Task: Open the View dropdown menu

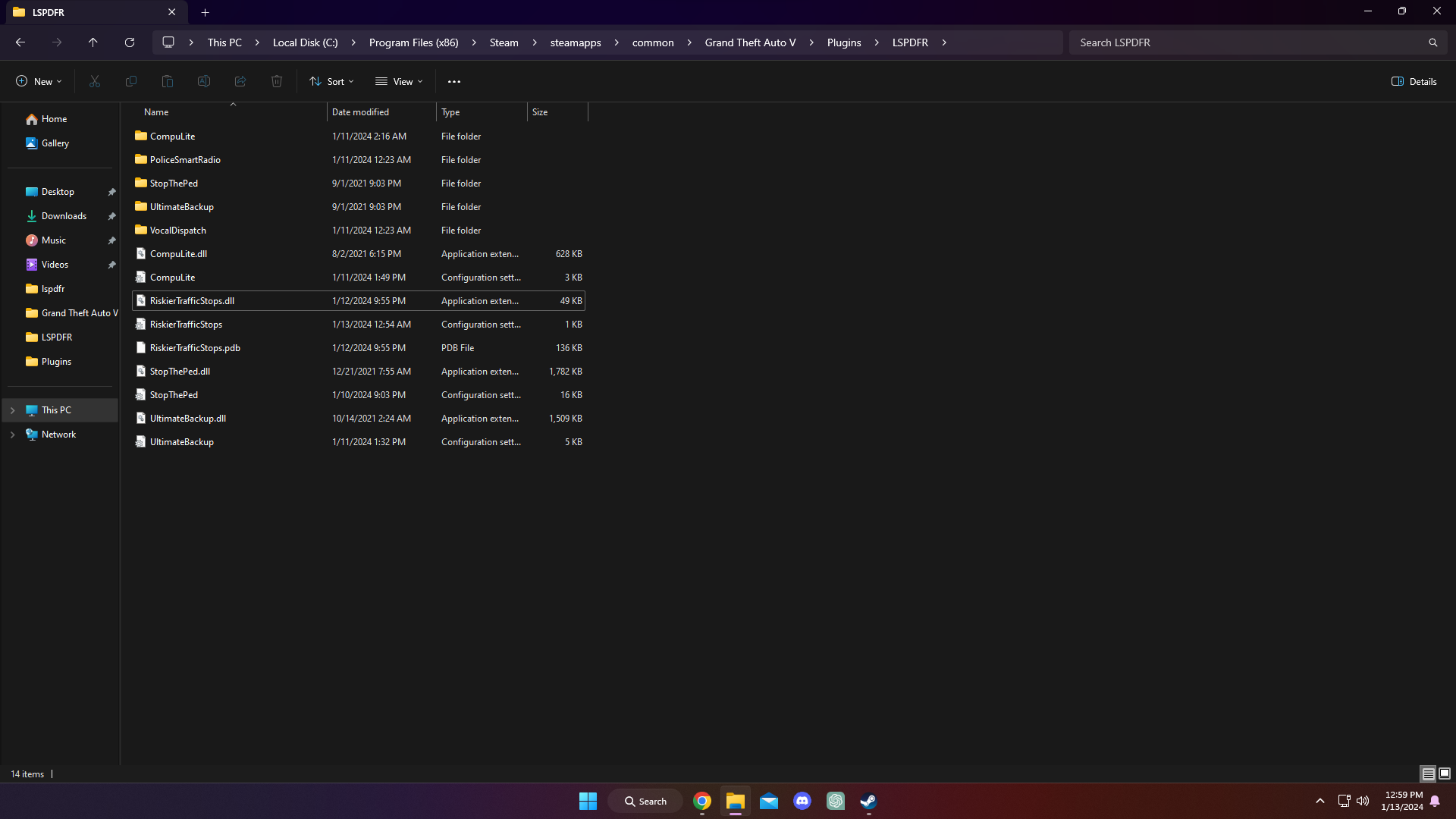Action: click(399, 81)
